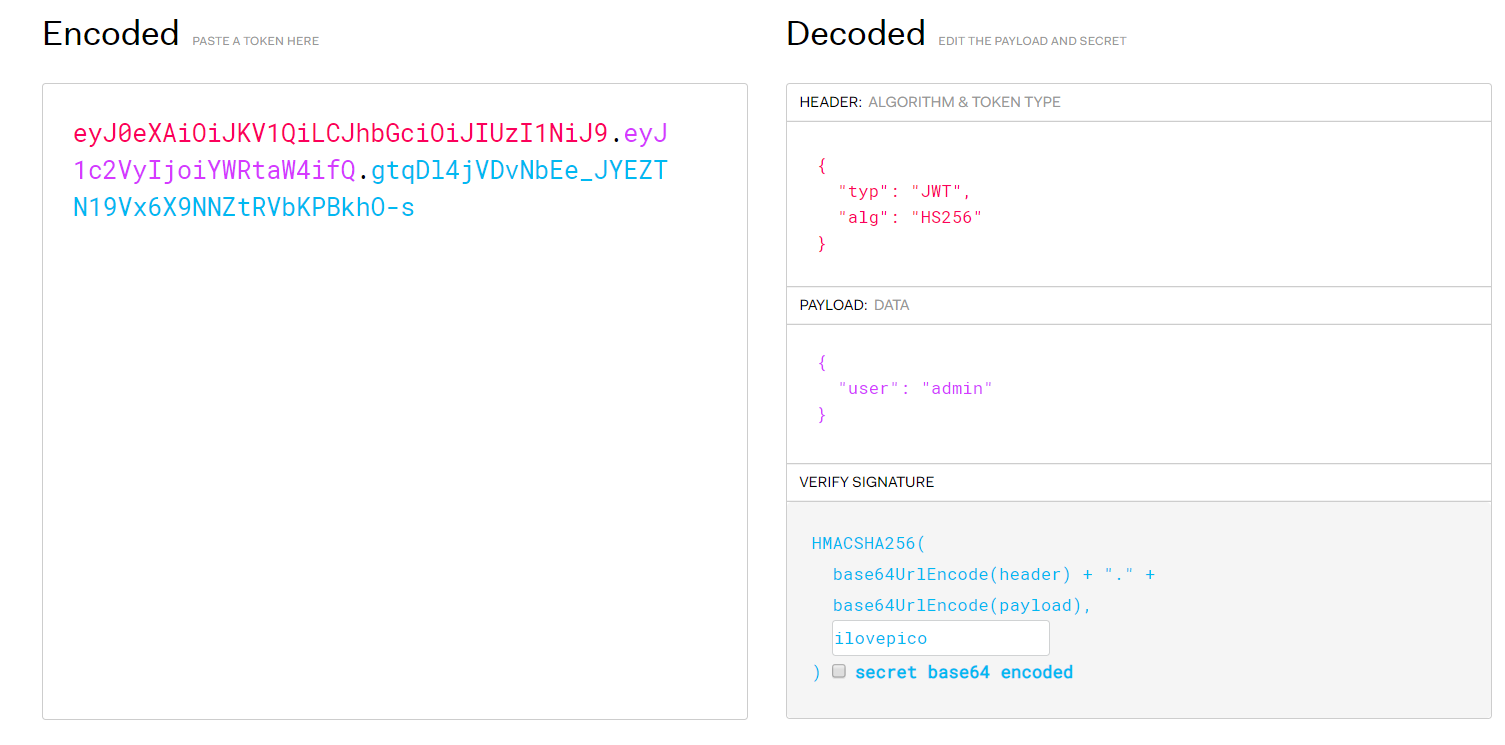
Task: Click the VERIFY SIGNATURE section title
Action: click(866, 482)
